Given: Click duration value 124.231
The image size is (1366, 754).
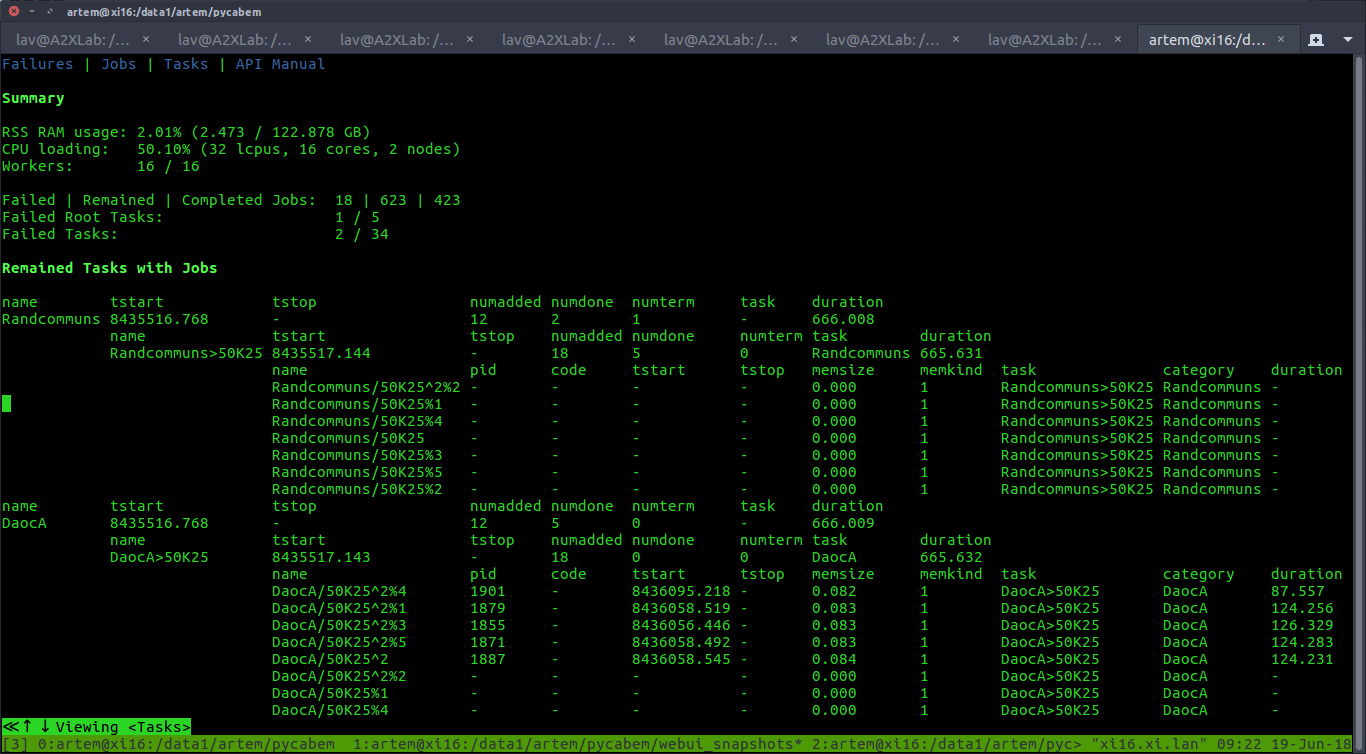Looking at the screenshot, I should [1302, 659].
